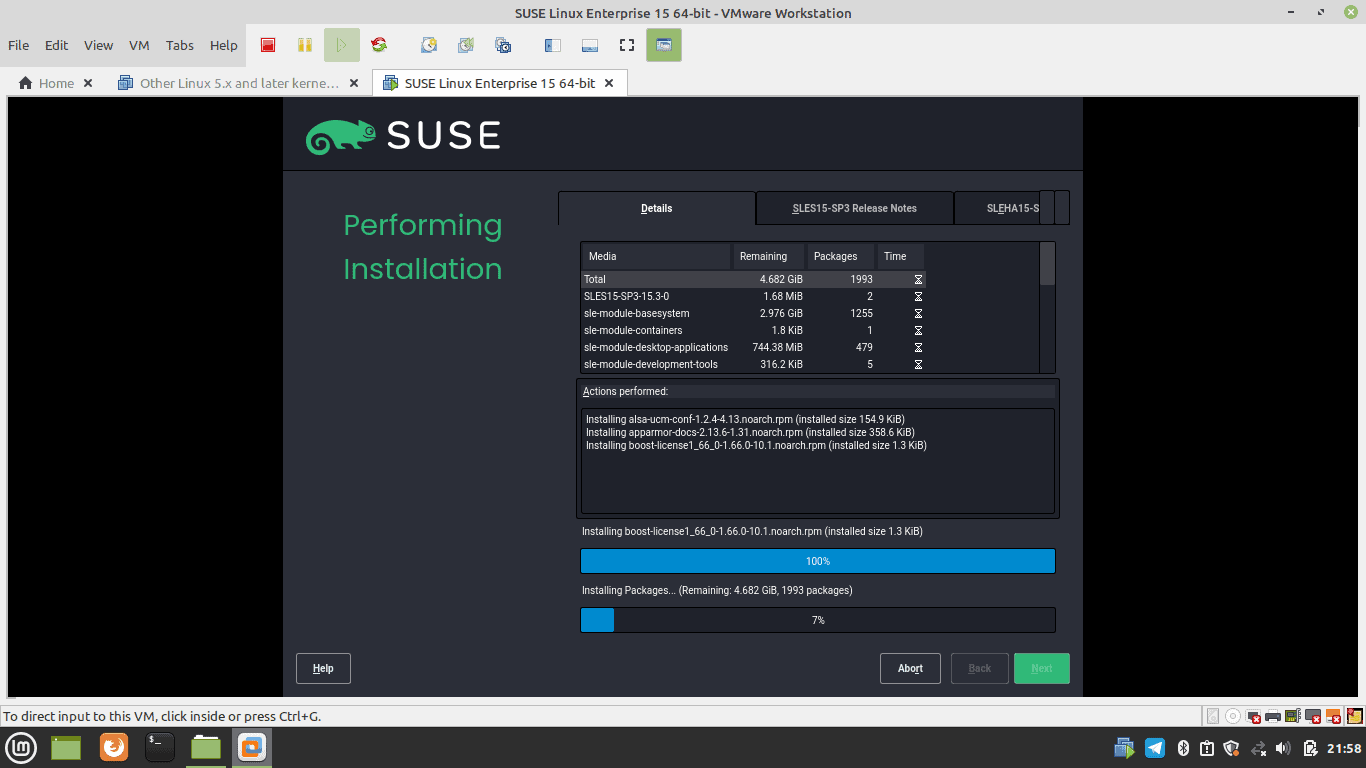The width and height of the screenshot is (1366, 768).
Task: Open the VM menu
Action: (139, 45)
